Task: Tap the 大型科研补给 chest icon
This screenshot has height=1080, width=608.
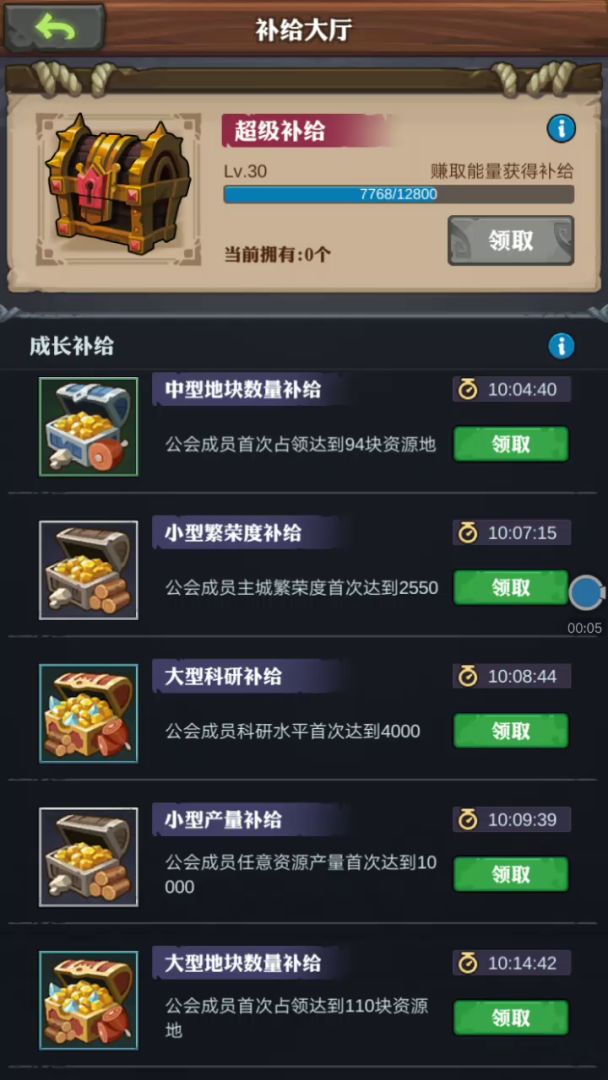Action: pyautogui.click(x=88, y=713)
